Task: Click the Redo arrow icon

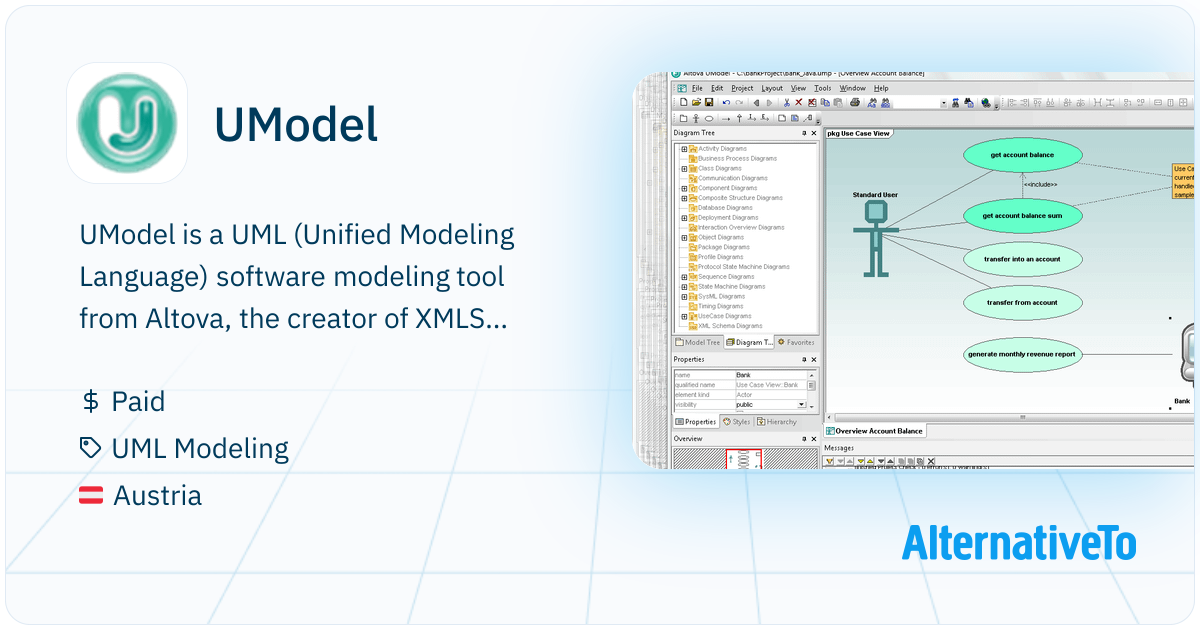Action: click(x=739, y=102)
